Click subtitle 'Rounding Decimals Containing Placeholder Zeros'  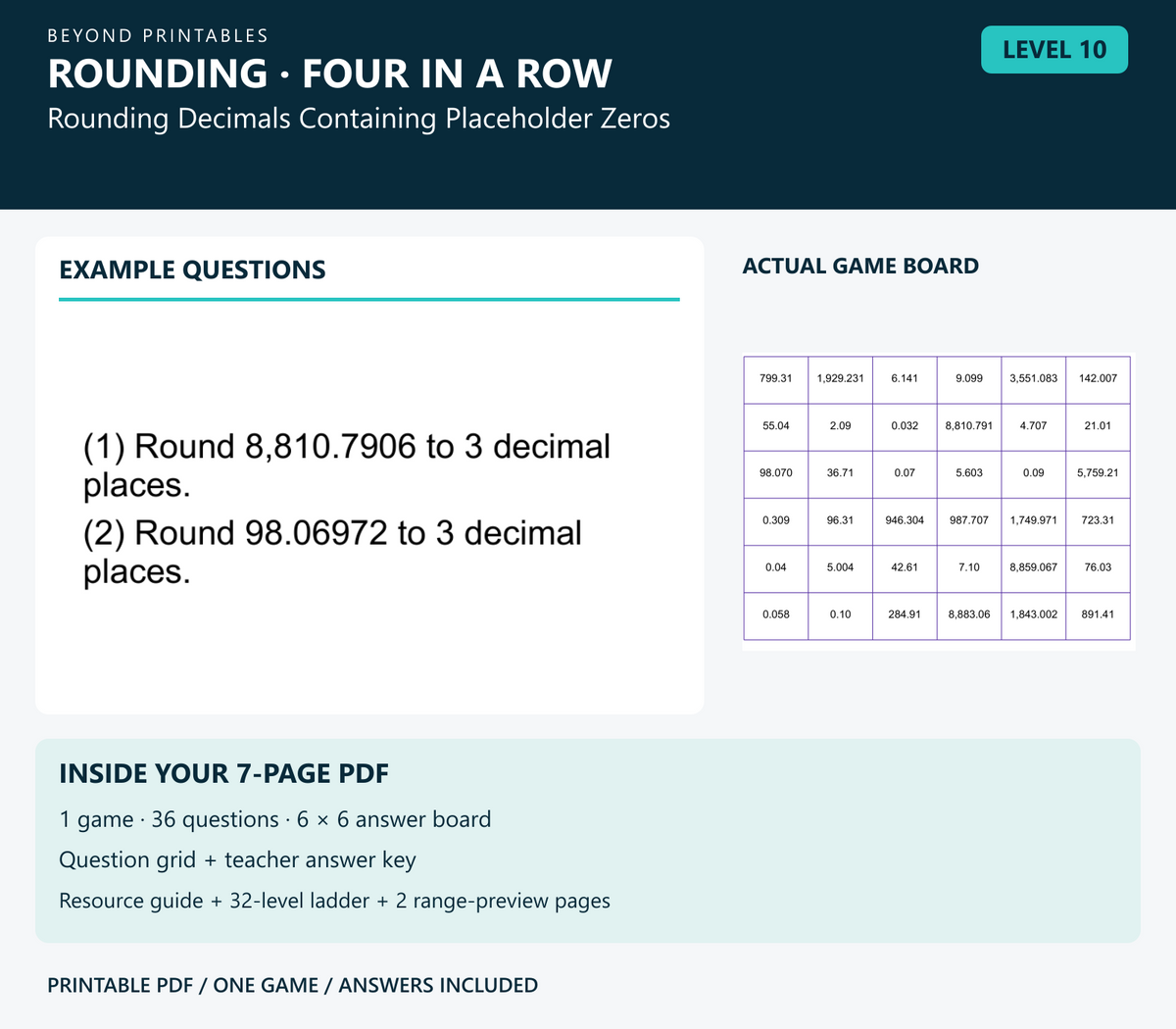pyautogui.click(x=359, y=119)
